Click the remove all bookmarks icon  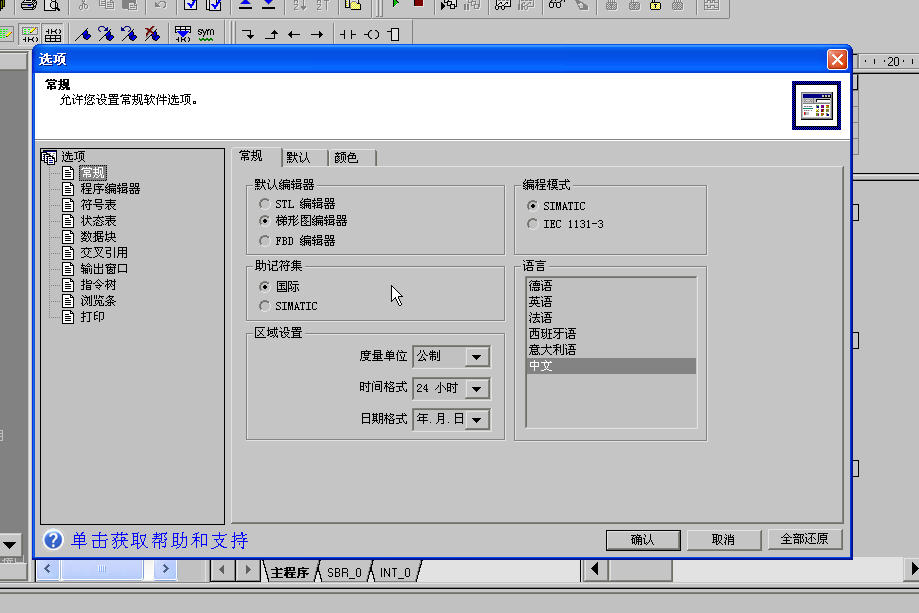click(151, 34)
